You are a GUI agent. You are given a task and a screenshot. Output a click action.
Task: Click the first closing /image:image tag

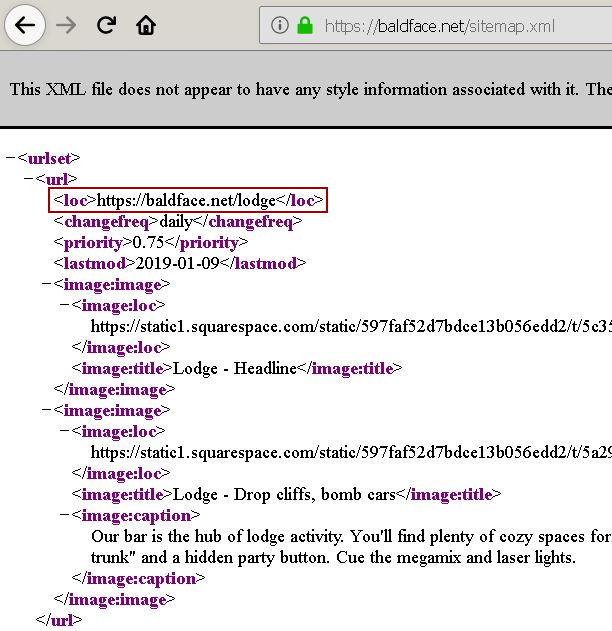[115, 389]
